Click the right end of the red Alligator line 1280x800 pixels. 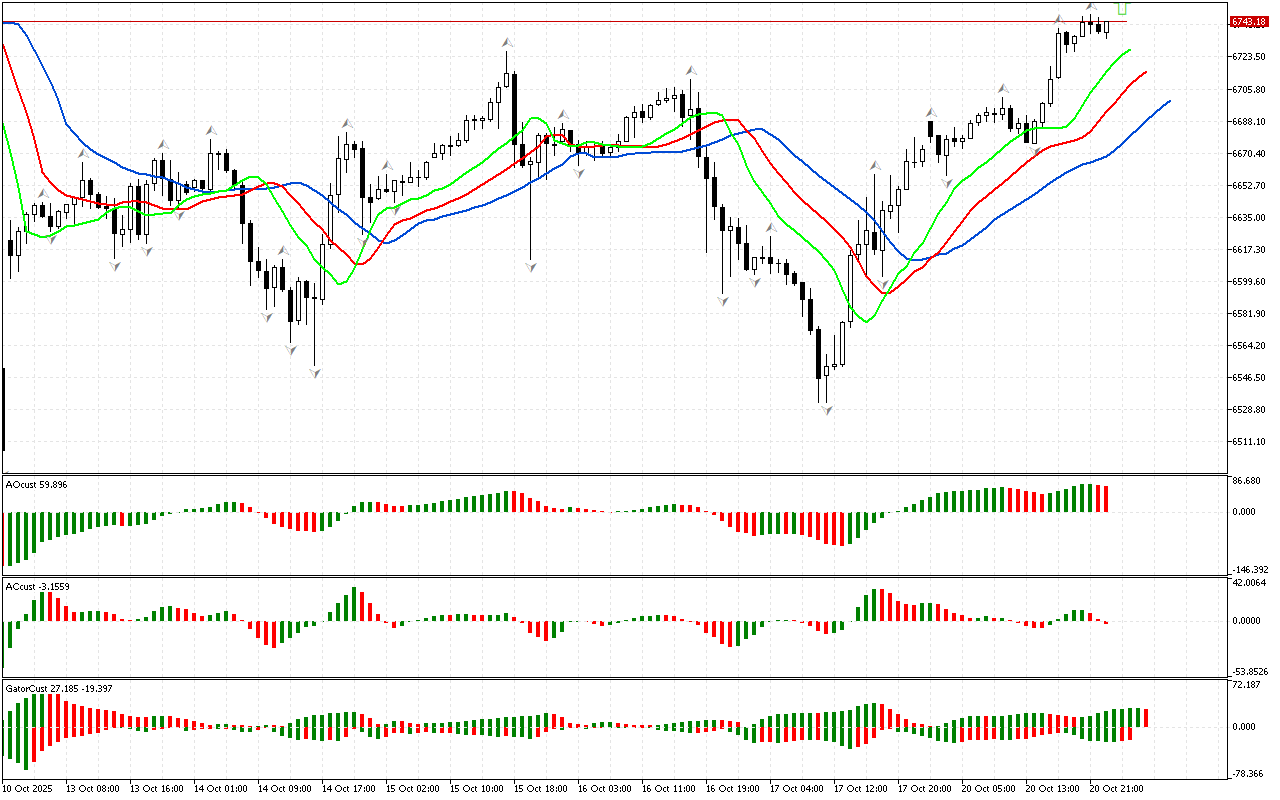[1144, 73]
